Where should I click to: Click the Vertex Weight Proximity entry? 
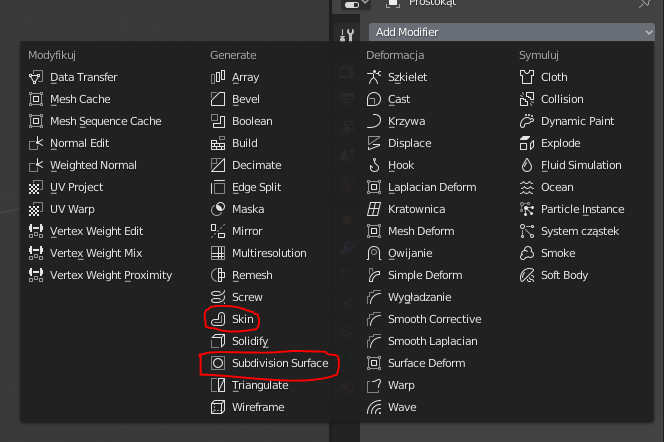point(111,275)
